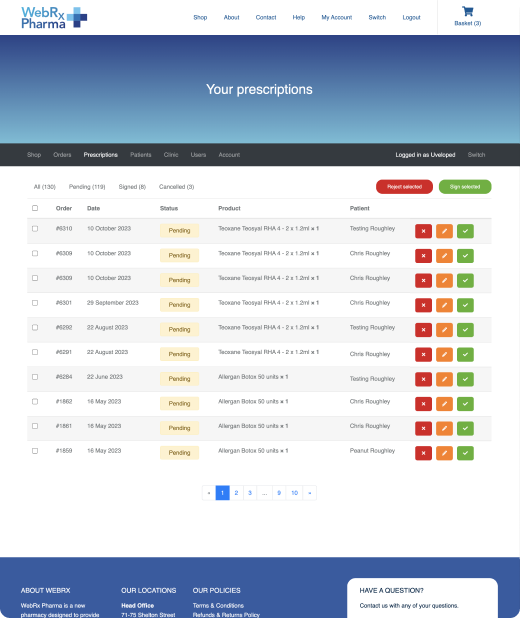Open Patients in dark navigation bar
Screen dimensions: 520x618
pos(141,155)
